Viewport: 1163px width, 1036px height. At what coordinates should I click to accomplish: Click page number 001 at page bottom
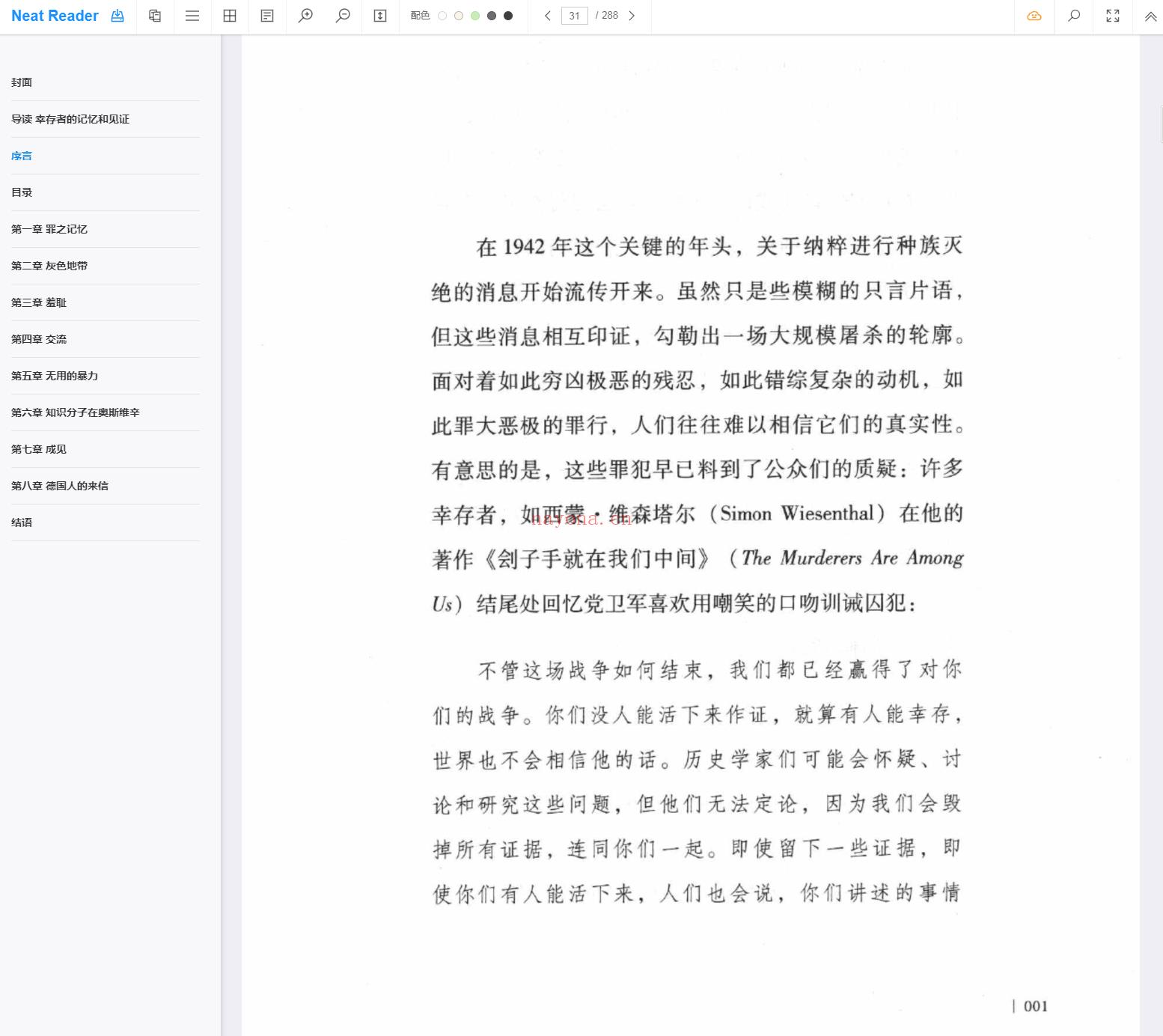[x=1036, y=1006]
